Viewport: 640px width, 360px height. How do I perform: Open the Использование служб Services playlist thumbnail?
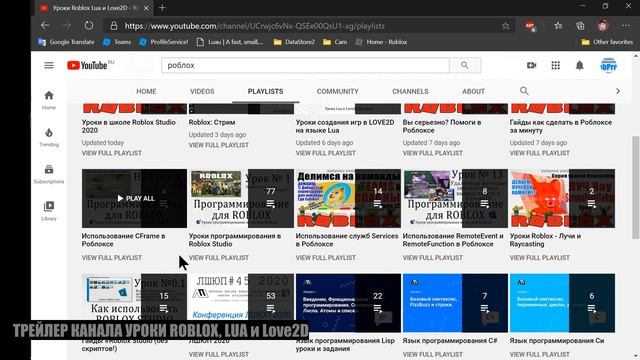tap(348, 198)
